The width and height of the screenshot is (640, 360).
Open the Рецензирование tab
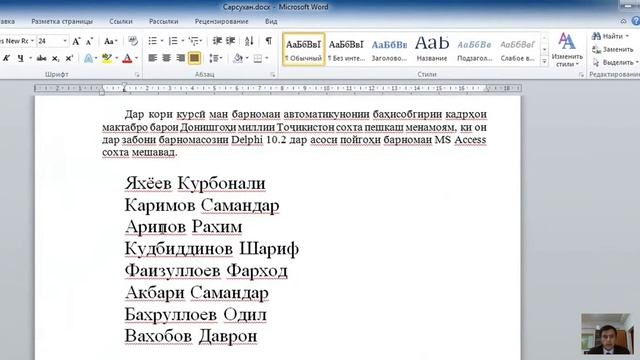point(221,21)
